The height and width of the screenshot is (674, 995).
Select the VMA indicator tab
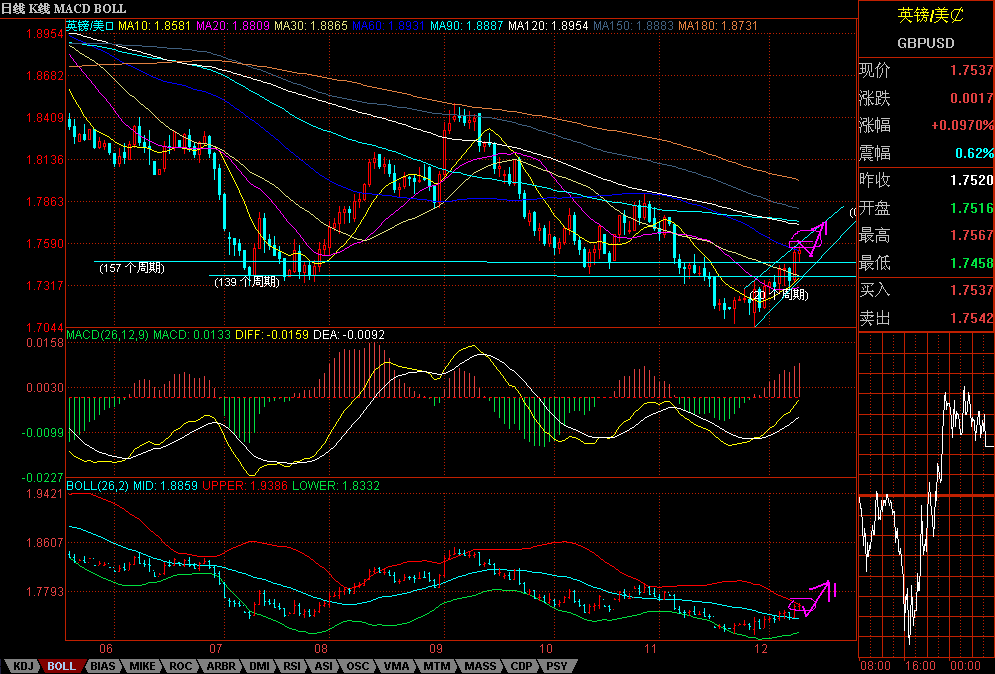click(397, 666)
